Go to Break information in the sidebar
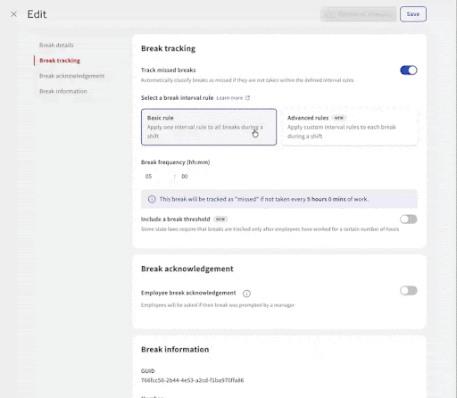Viewport: 457px width, 398px height. 63,91
